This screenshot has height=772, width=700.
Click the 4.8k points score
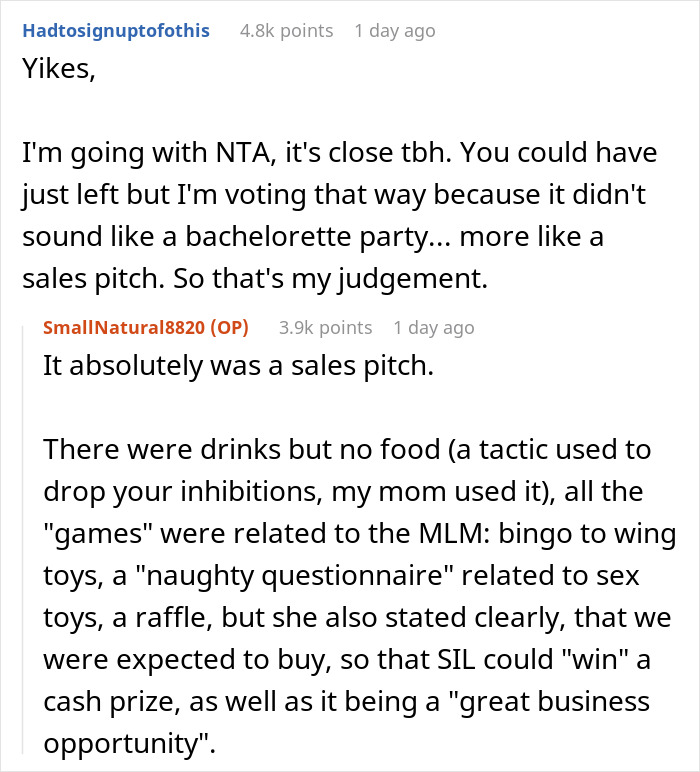click(286, 30)
